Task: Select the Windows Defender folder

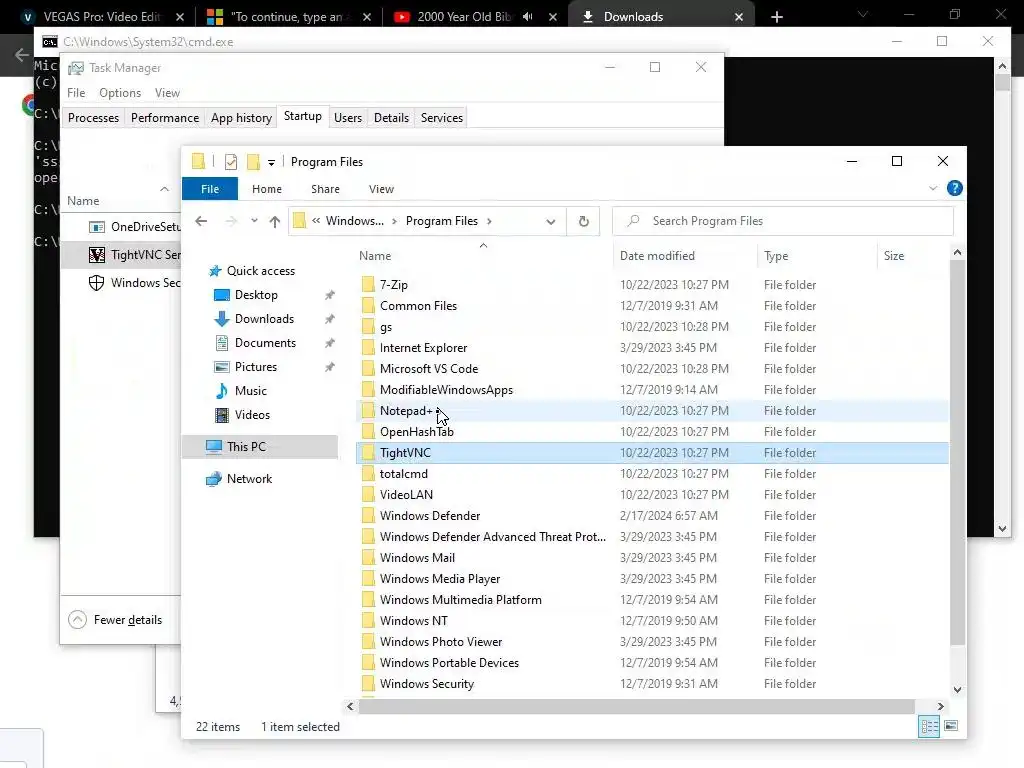Action: 430,516
